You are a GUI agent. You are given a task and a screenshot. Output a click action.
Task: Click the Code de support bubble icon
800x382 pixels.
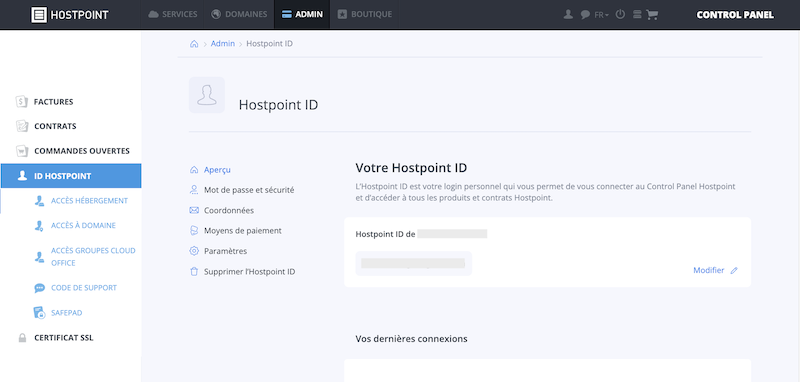(39, 288)
